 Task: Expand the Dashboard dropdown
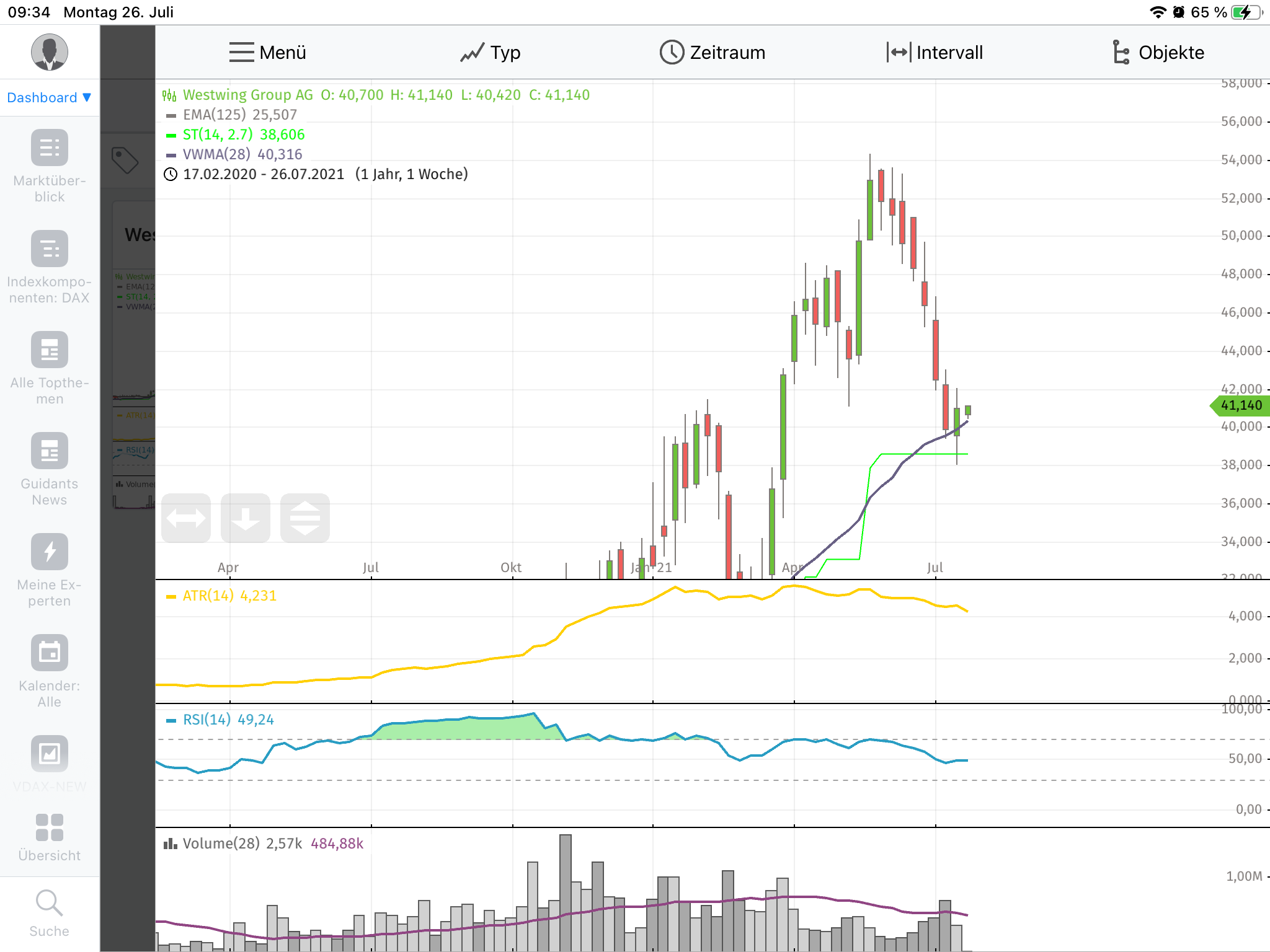[49, 97]
